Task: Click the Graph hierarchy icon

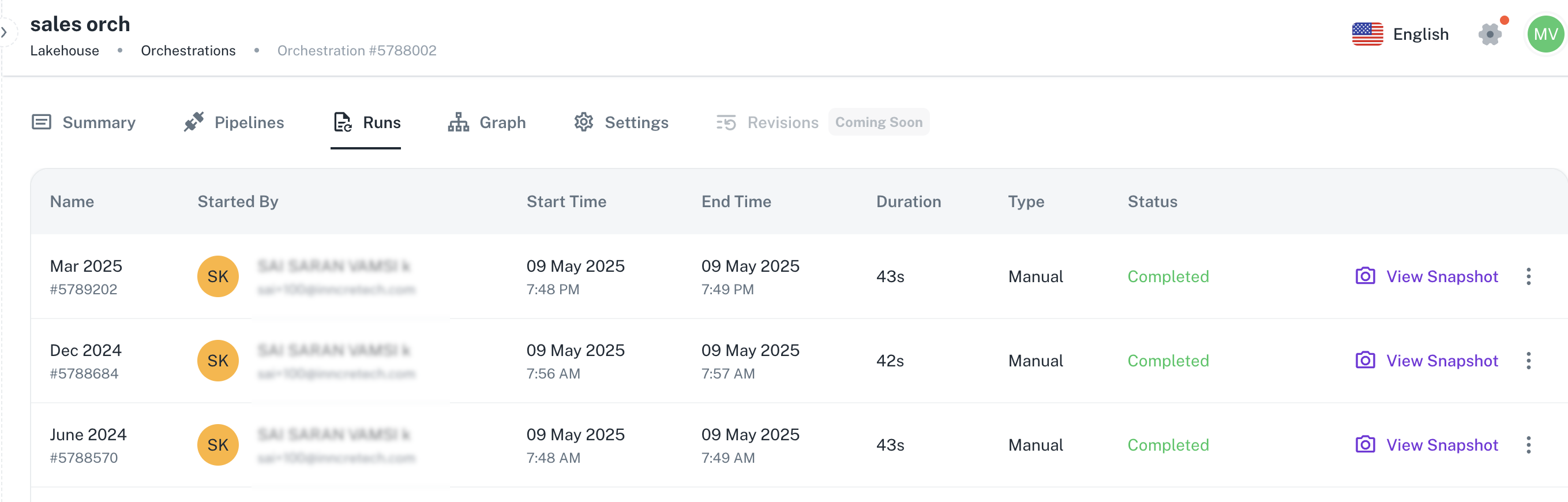Action: pyautogui.click(x=459, y=122)
